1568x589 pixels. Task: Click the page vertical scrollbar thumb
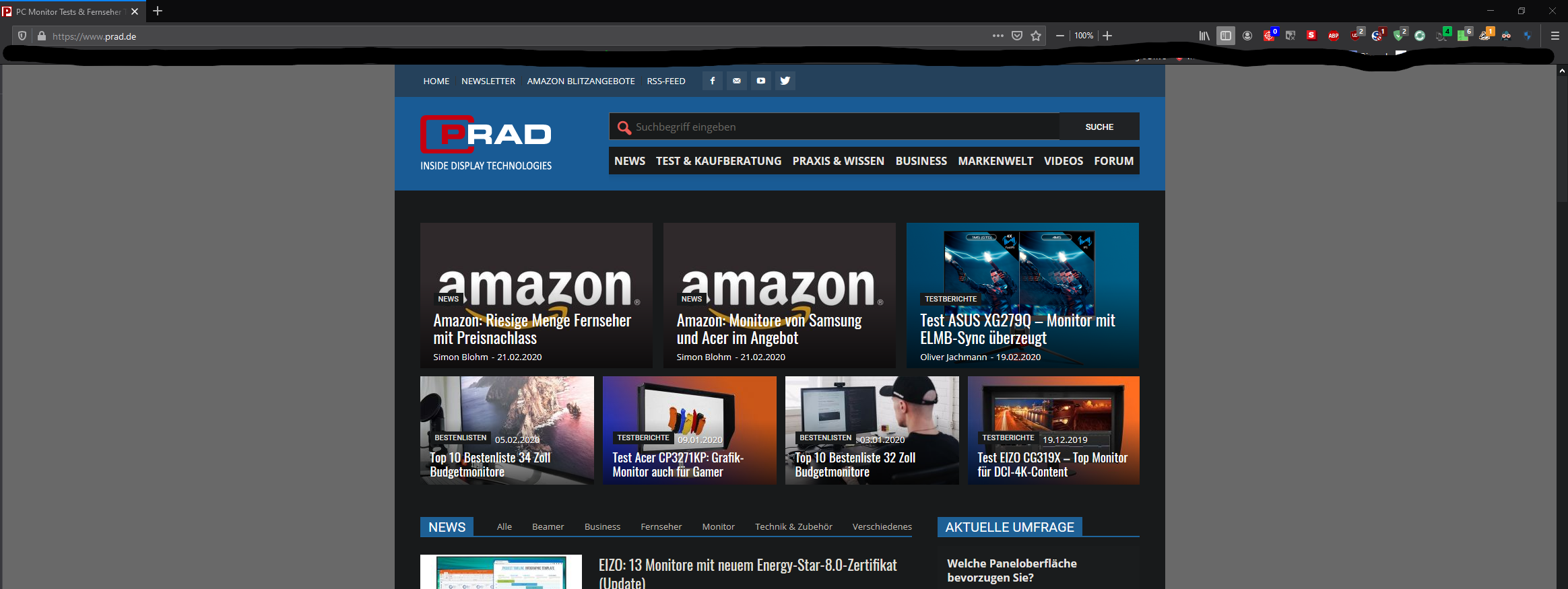1562,139
